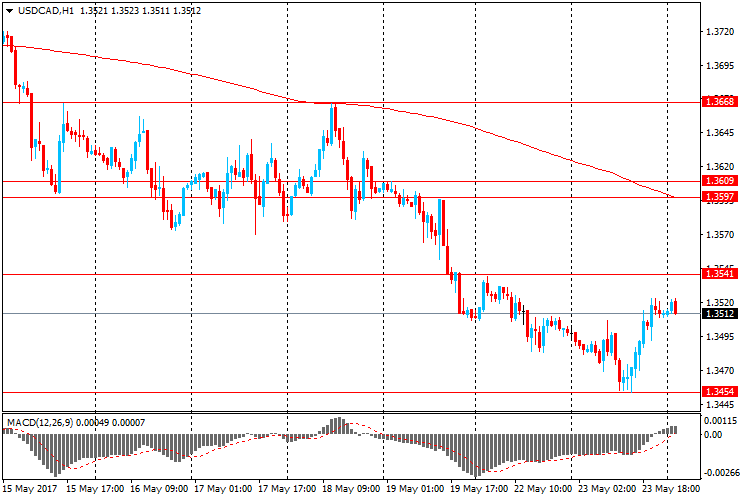Click the 1.3470 value on price scale
This screenshot has width=740, height=500.
[x=718, y=370]
